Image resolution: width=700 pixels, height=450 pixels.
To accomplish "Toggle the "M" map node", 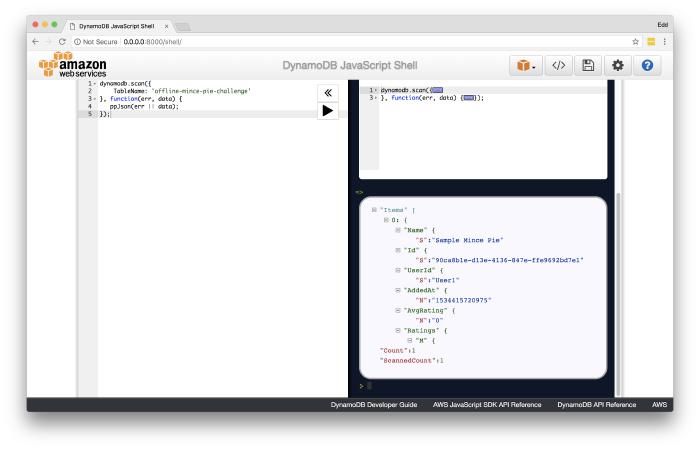I will pos(410,340).
